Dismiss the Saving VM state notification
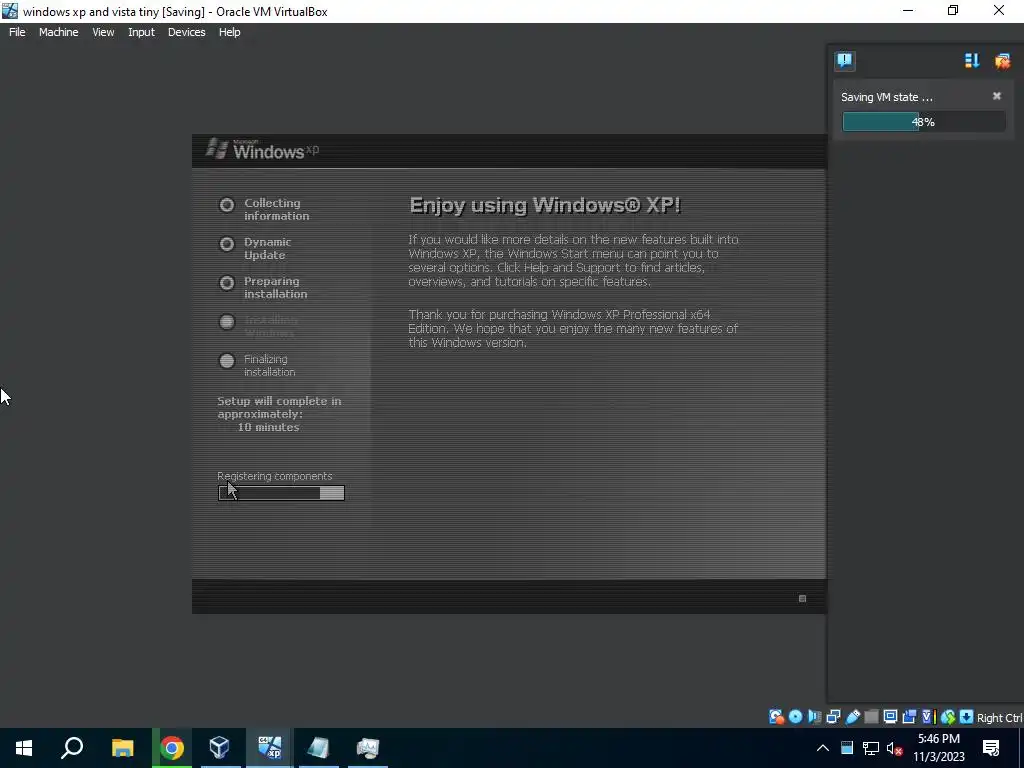 tap(997, 96)
